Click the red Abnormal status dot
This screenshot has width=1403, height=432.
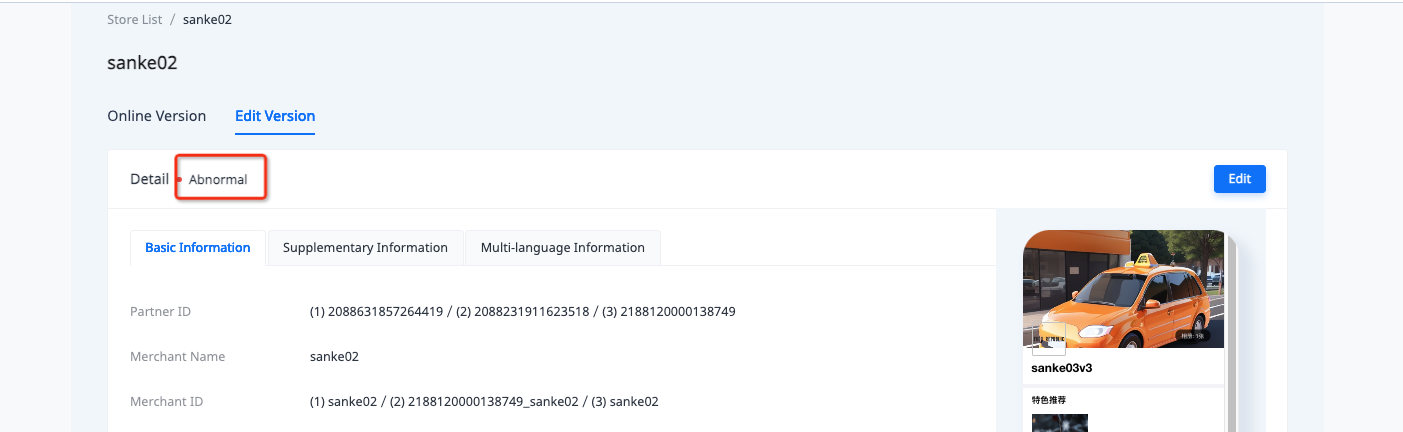[179, 180]
